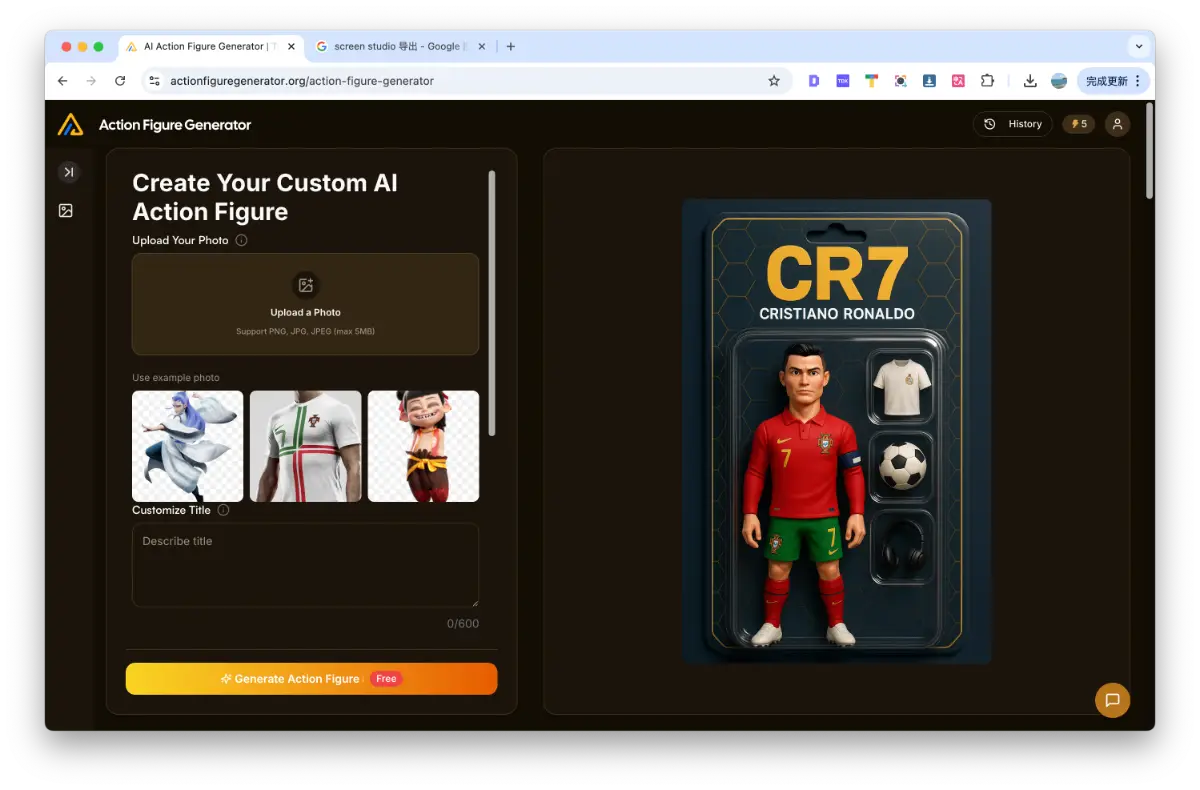Click the form panel scrollbar

pos(491,303)
